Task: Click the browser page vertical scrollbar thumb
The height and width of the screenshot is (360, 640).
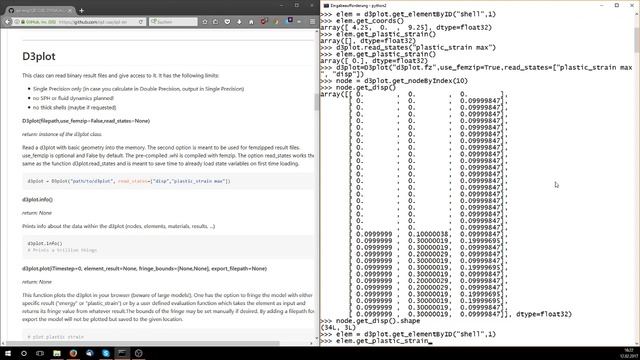Action: 316,102
